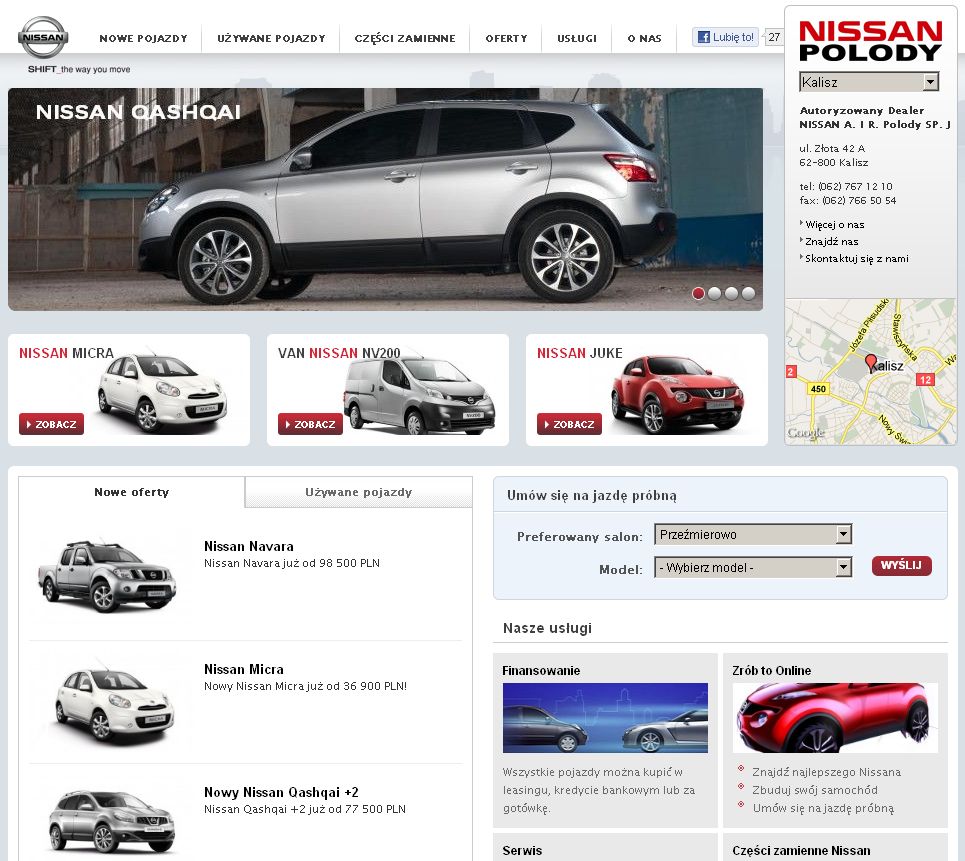Click the red map pin on Kalisz

coord(870,362)
